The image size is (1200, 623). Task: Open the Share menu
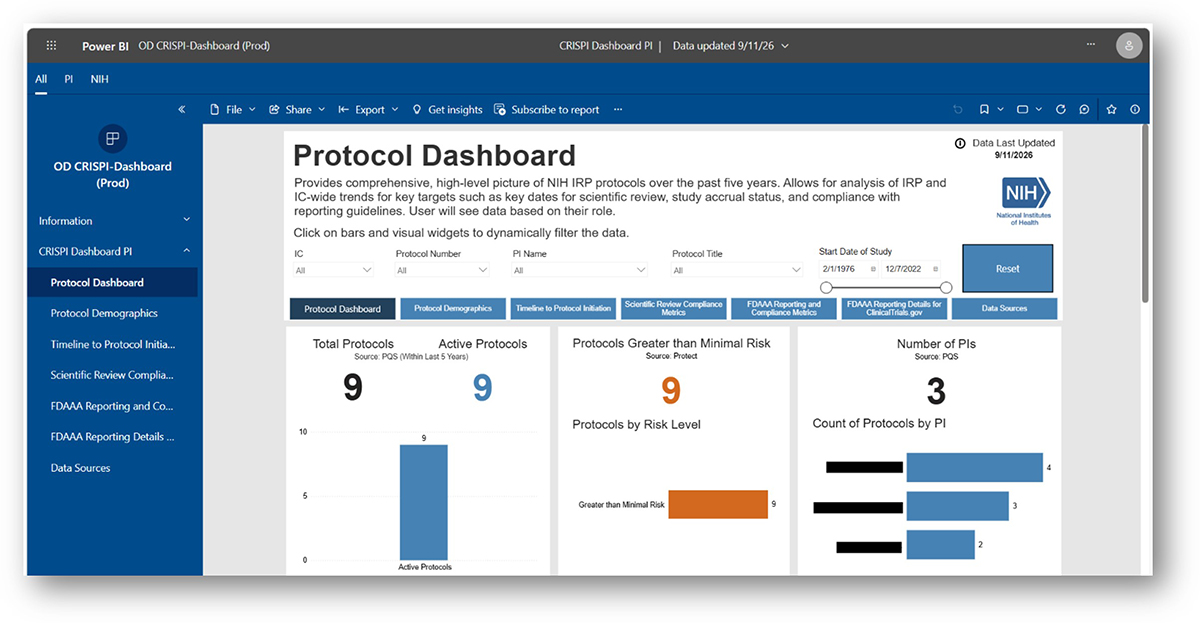click(297, 110)
